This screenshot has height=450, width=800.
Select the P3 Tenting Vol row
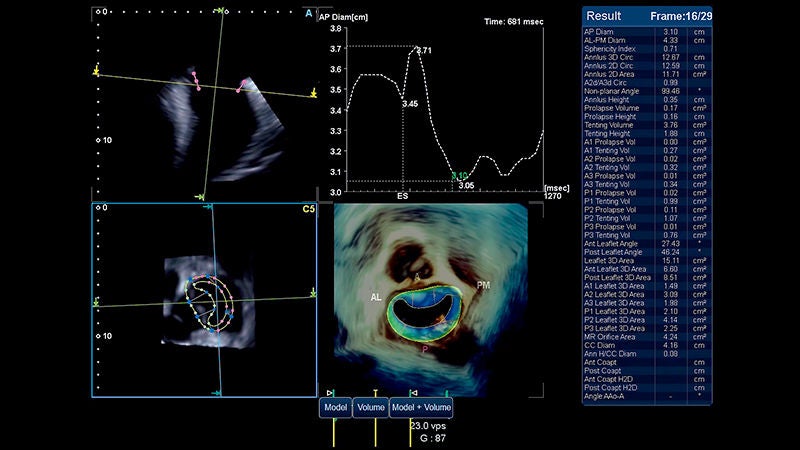pyautogui.click(x=647, y=235)
